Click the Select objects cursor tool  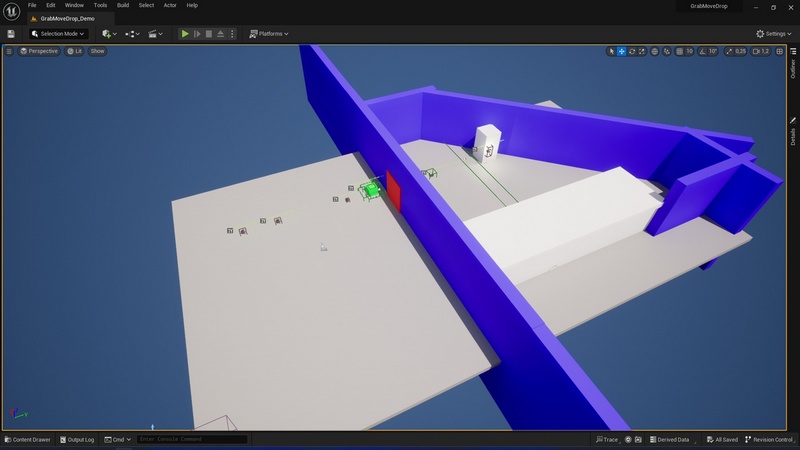coord(612,51)
